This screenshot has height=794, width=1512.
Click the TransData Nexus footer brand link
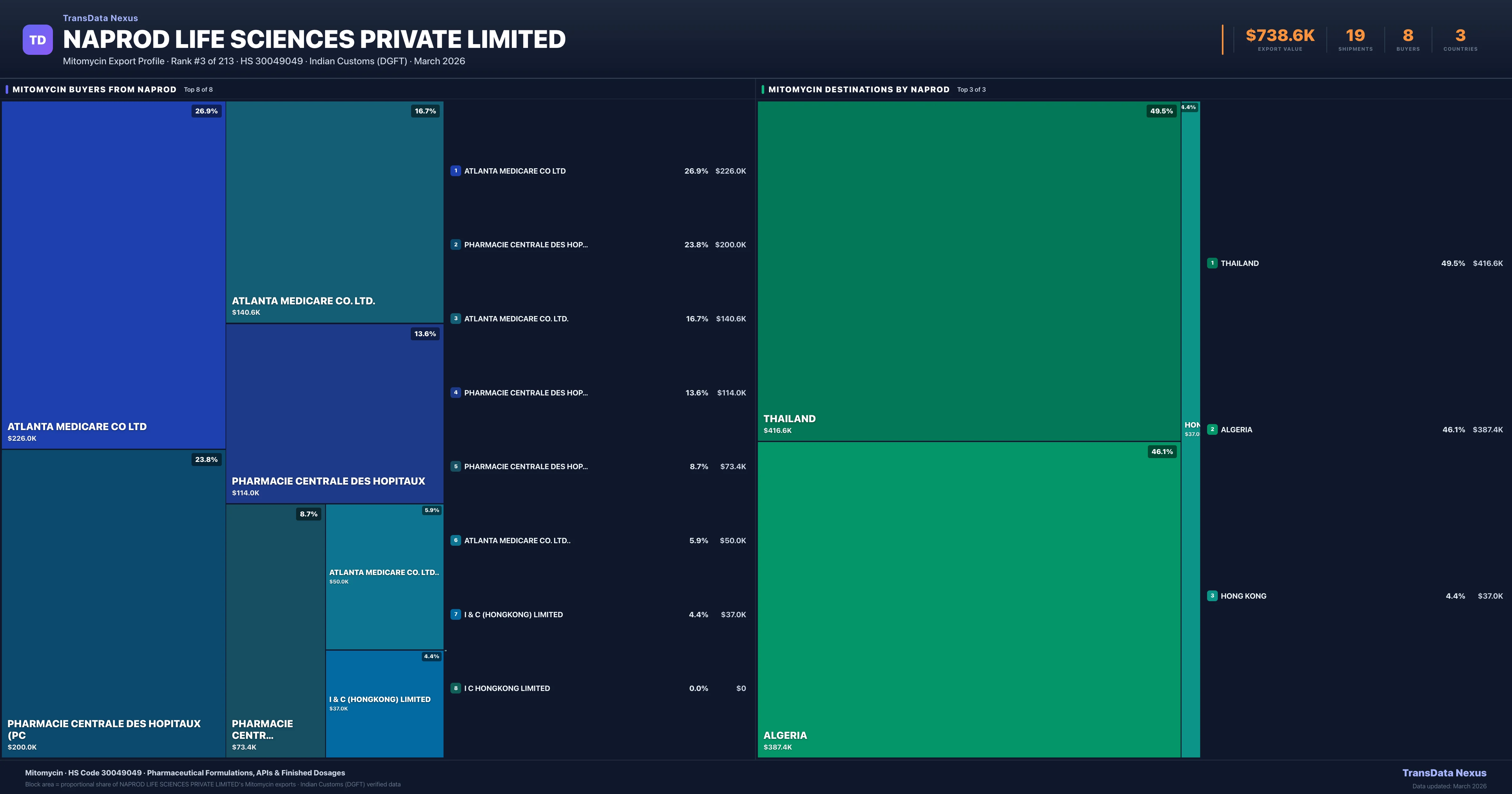(x=1444, y=773)
